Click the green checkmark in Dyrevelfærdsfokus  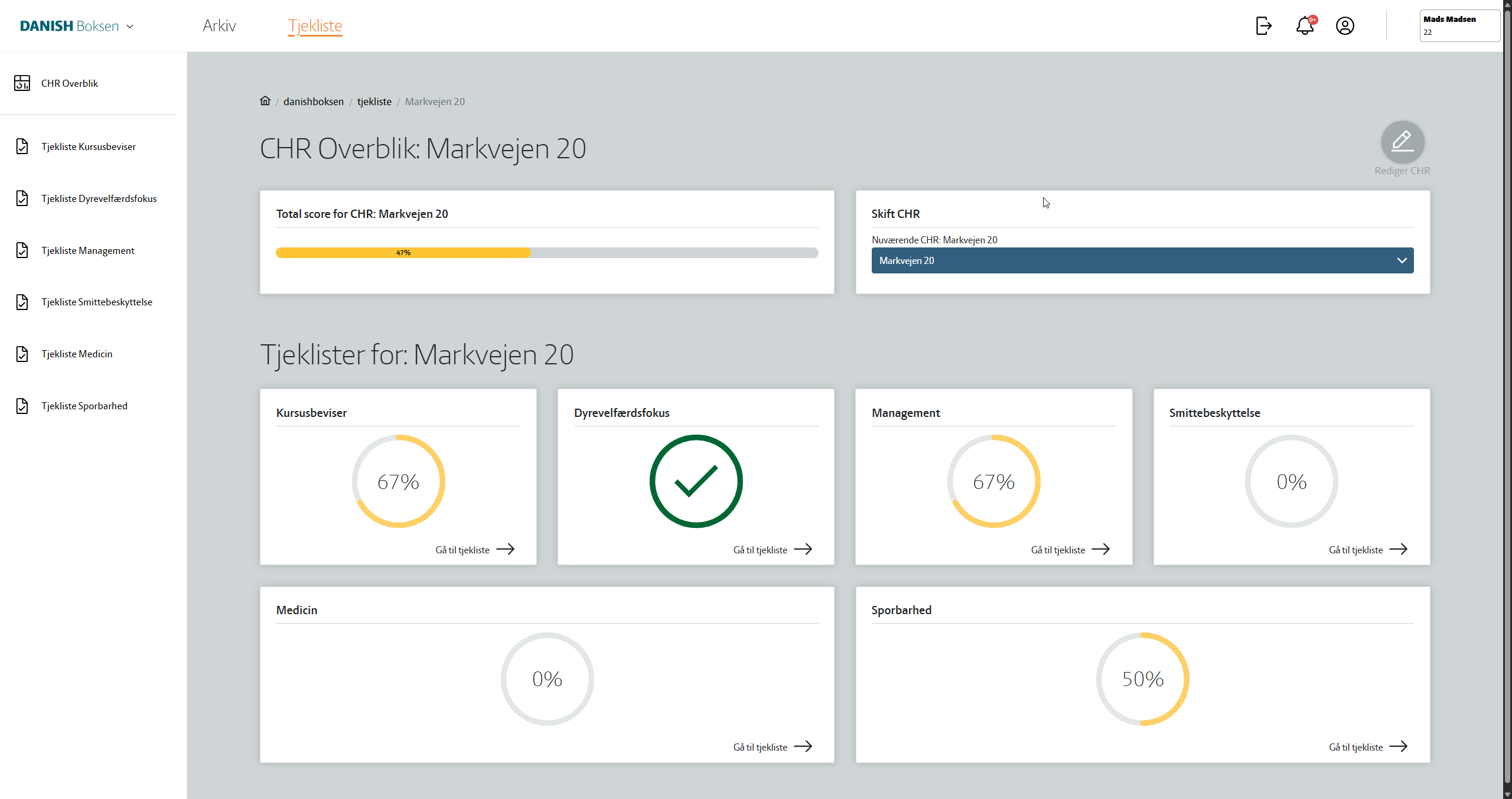pos(696,481)
